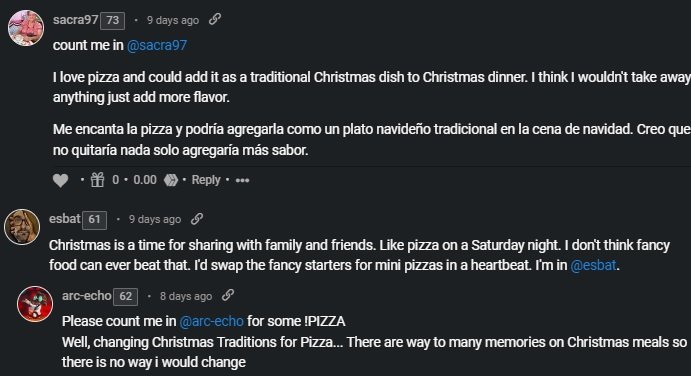
Task: Visit the arc-echo username link
Action: point(86,295)
